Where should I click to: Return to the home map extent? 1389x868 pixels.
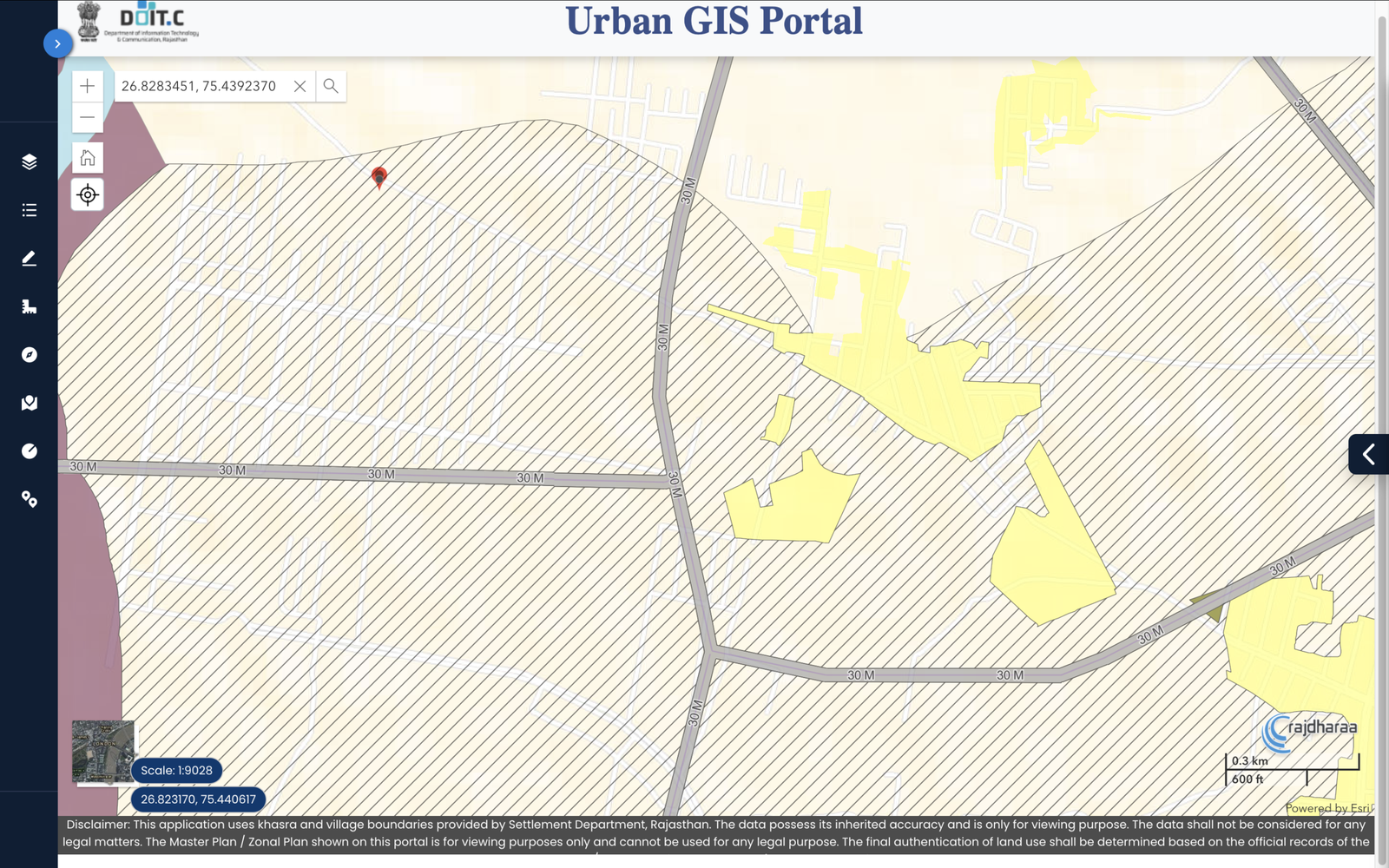tap(88, 158)
